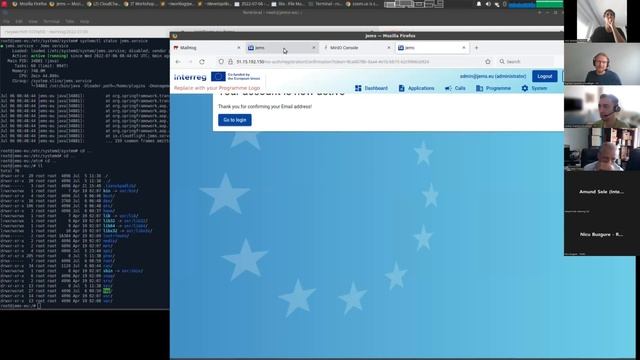Click the Amund Sole participant tile
Image resolution: width=640 pixels, height=360 pixels.
click(x=602, y=192)
